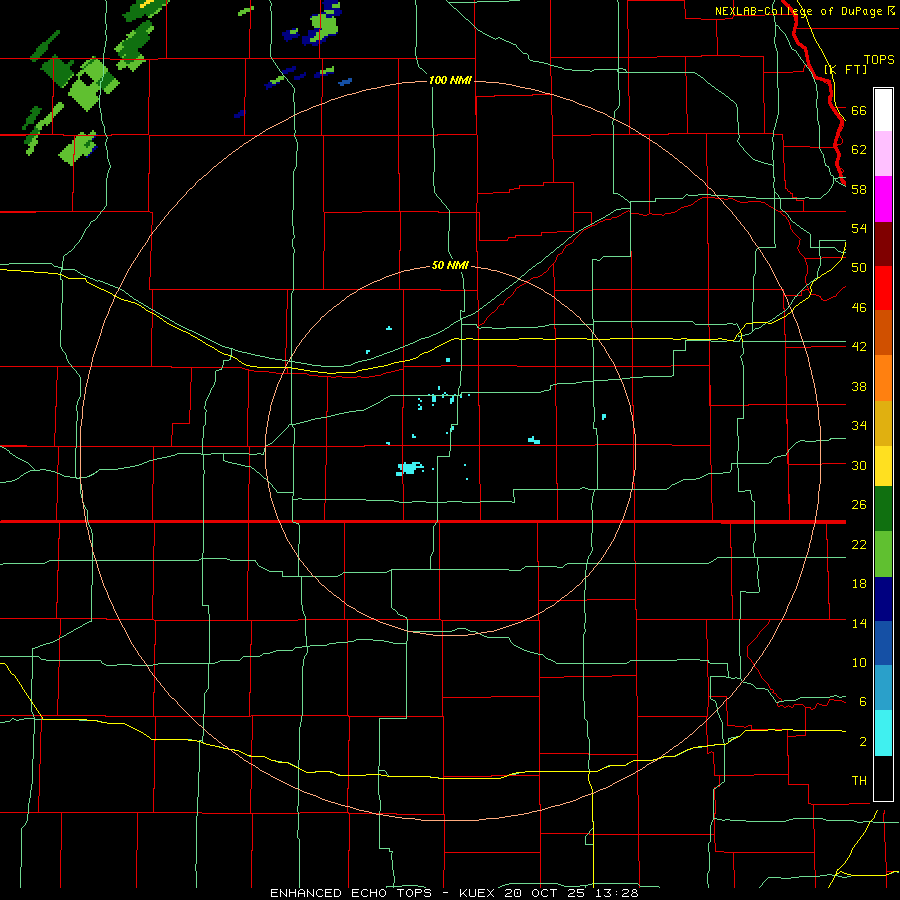The width and height of the screenshot is (900, 900).
Task: Click the TH legend label
Action: tap(859, 780)
